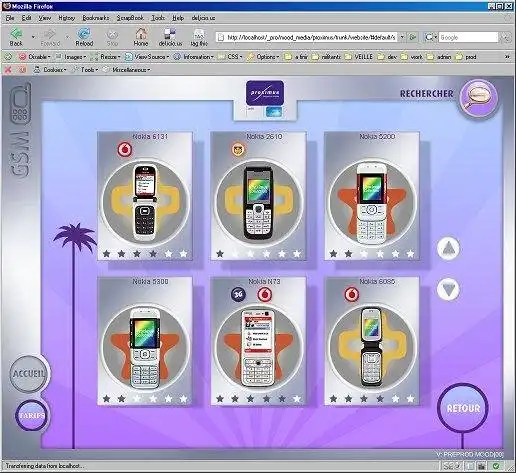Expand the CSS dropdown
This screenshot has height=473, width=516.
point(230,57)
